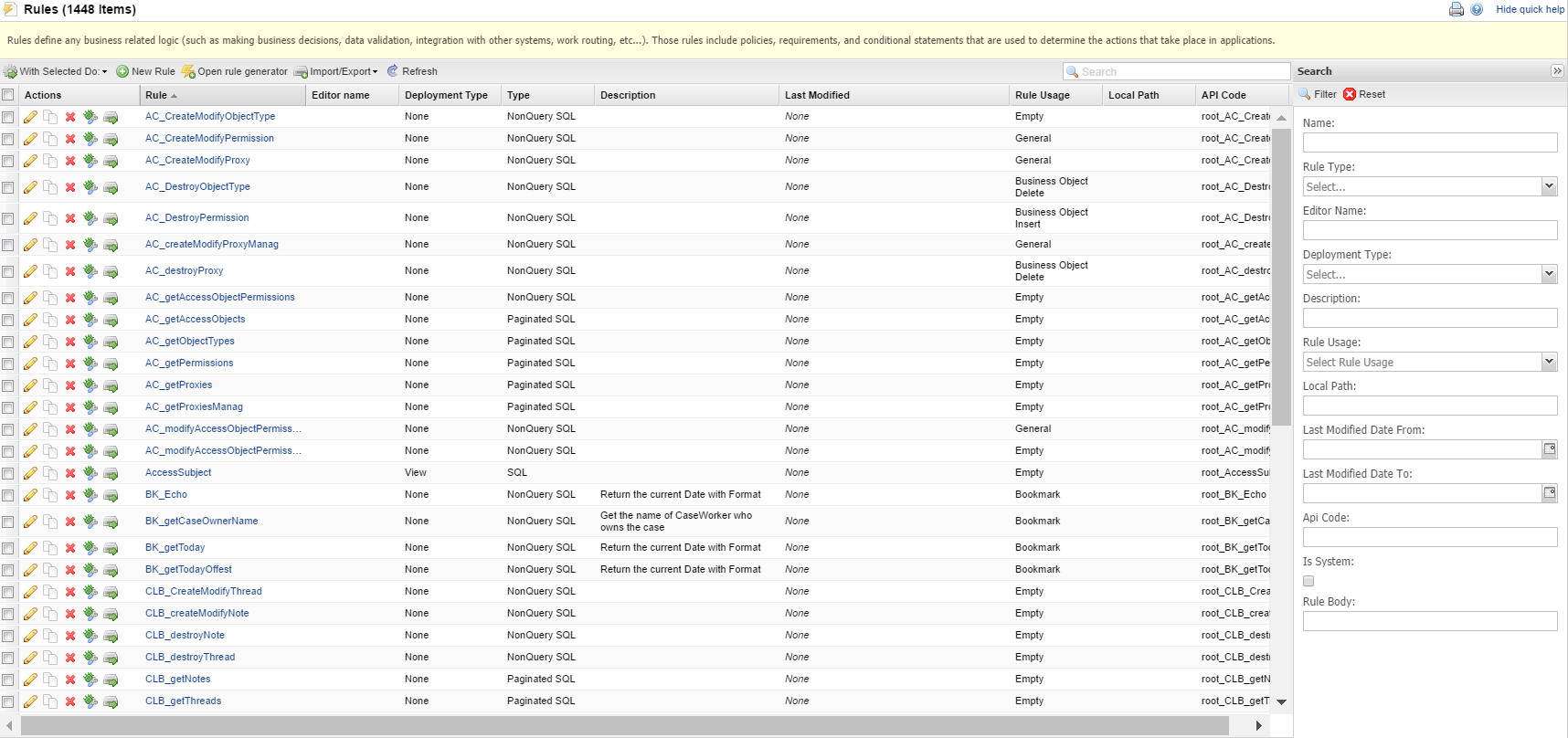Open the BK_getCaseOwnerName rule link
Viewport: 1568px width, 738px height.
pyautogui.click(x=201, y=522)
